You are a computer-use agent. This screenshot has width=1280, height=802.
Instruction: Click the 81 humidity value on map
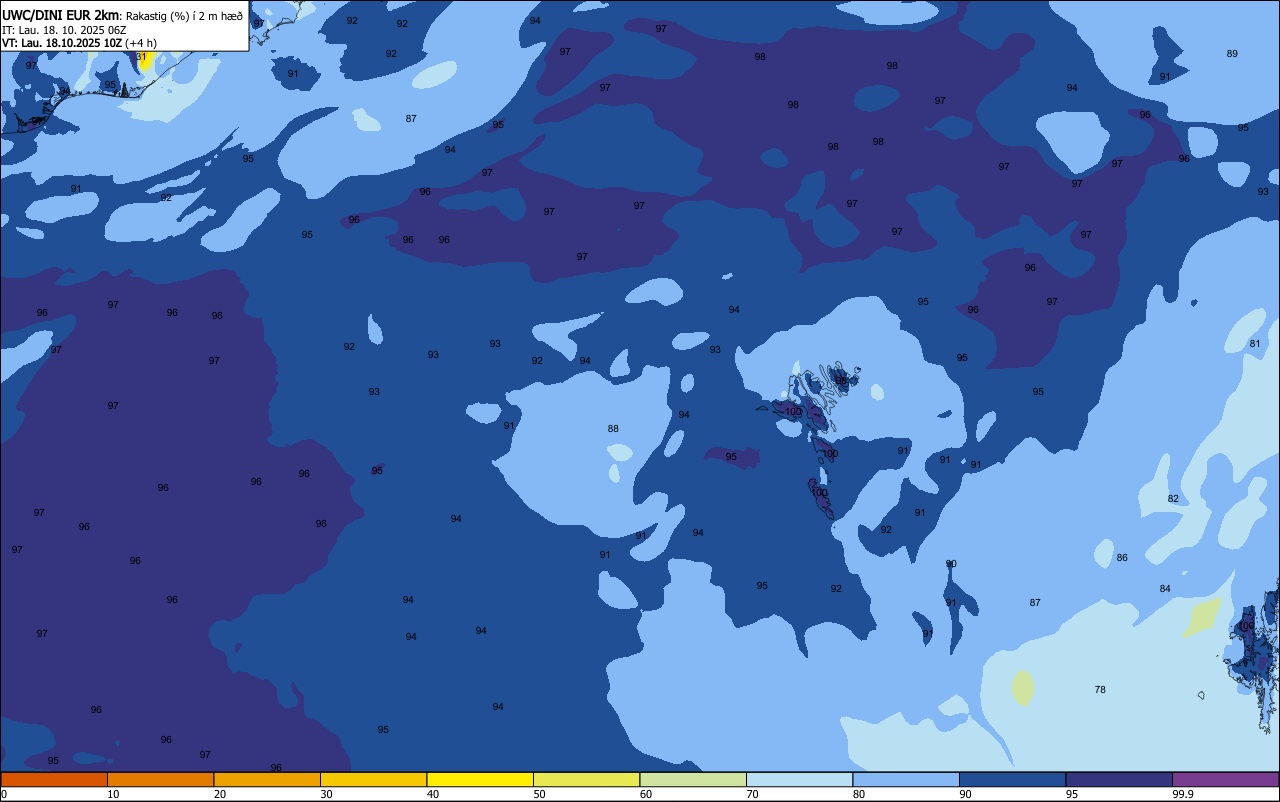pyautogui.click(x=1255, y=344)
